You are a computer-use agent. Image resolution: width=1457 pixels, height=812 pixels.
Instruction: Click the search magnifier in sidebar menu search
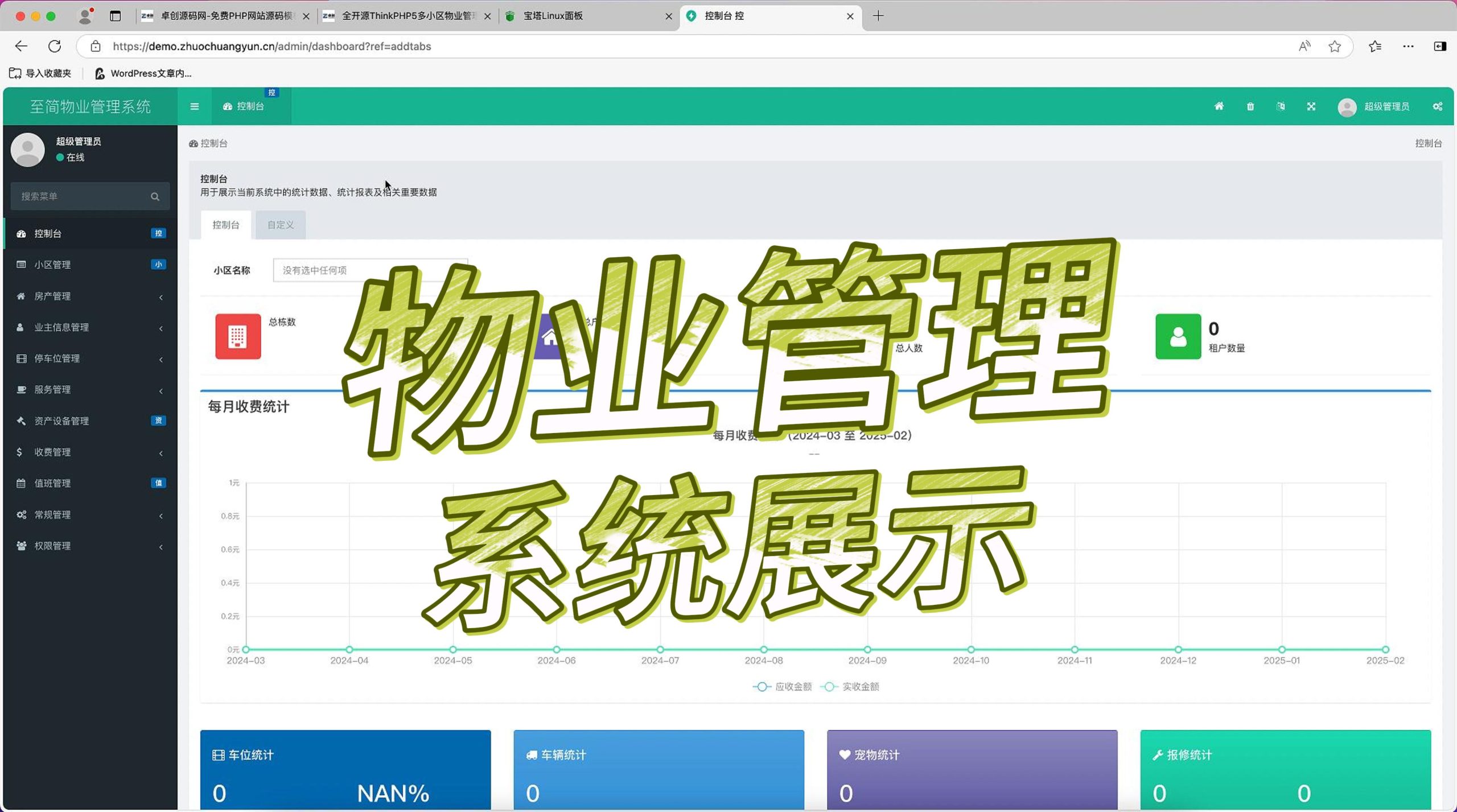point(155,196)
